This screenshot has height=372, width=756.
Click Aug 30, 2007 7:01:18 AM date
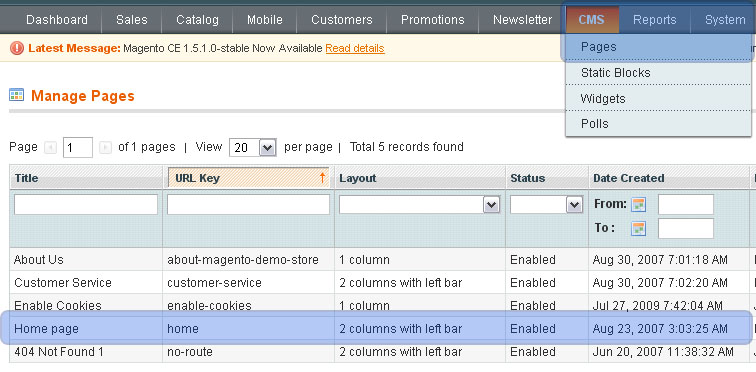click(x=660, y=260)
